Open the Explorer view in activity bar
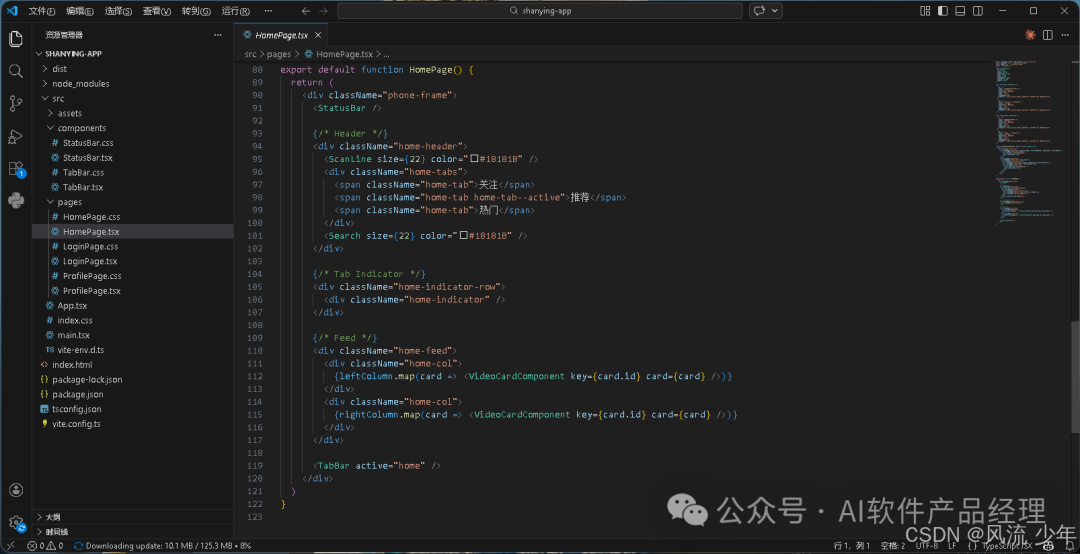1080x554 pixels. pyautogui.click(x=15, y=39)
